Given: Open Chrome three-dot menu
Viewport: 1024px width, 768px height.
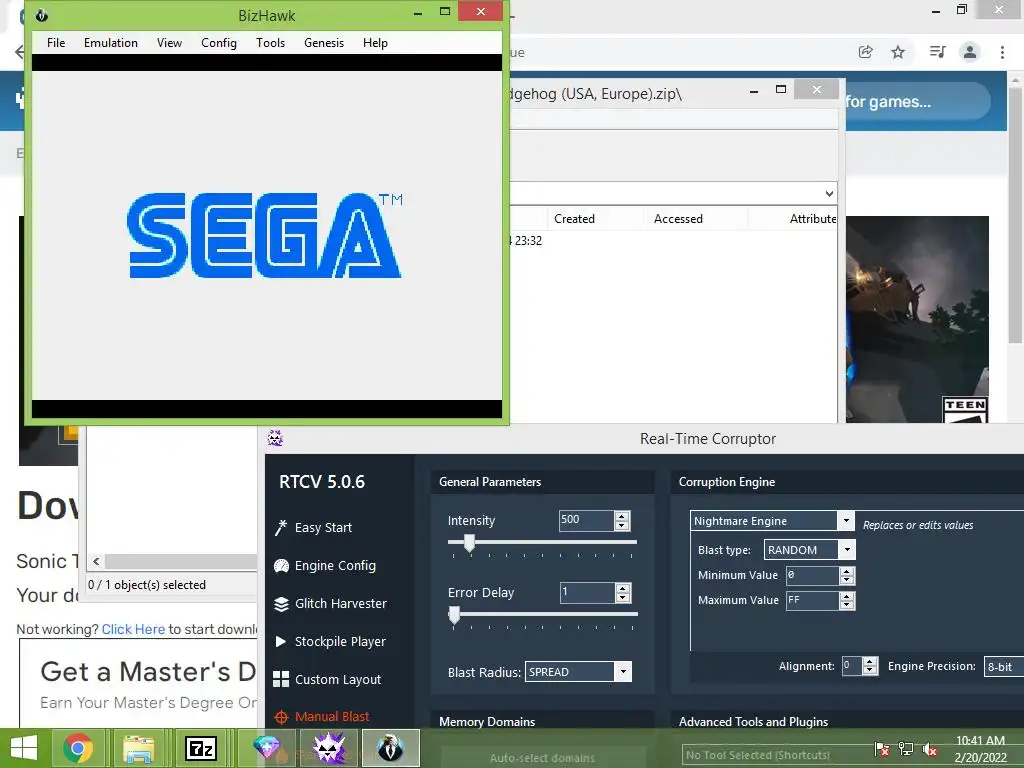Looking at the screenshot, I should (x=1002, y=52).
